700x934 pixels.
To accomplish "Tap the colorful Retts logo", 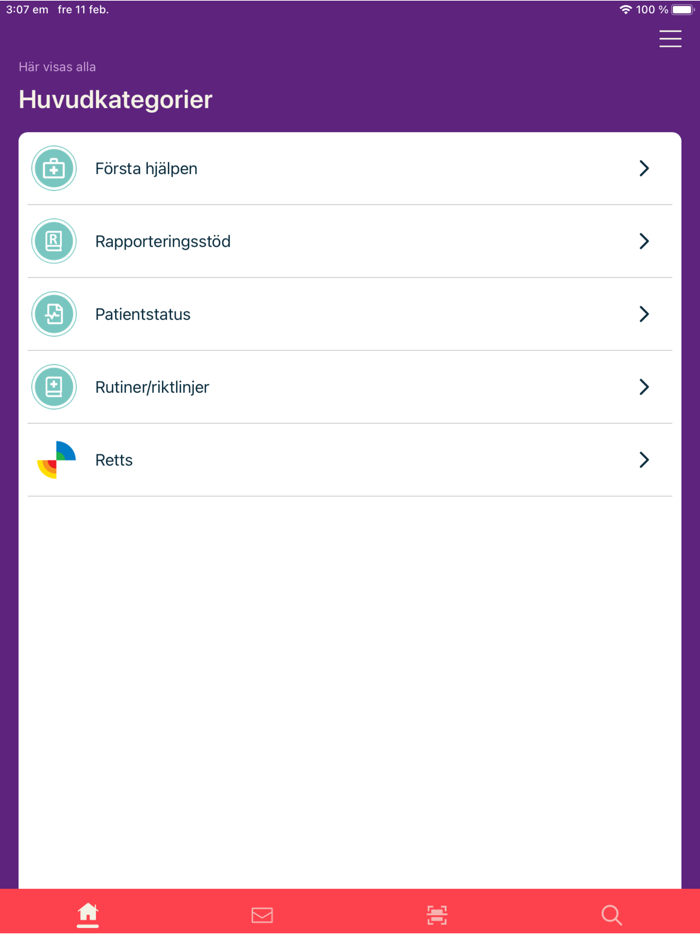I will pos(56,460).
